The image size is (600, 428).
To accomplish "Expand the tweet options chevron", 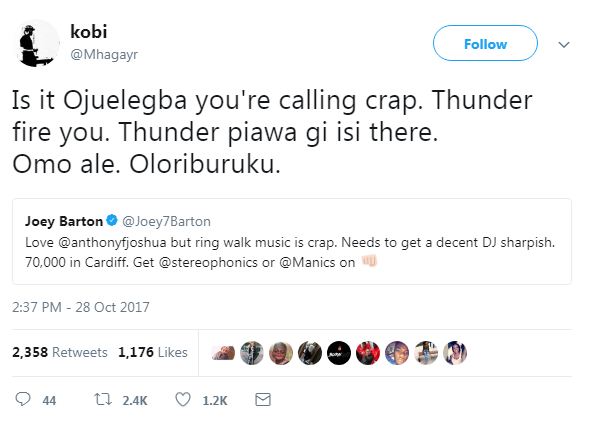I will click(x=563, y=45).
